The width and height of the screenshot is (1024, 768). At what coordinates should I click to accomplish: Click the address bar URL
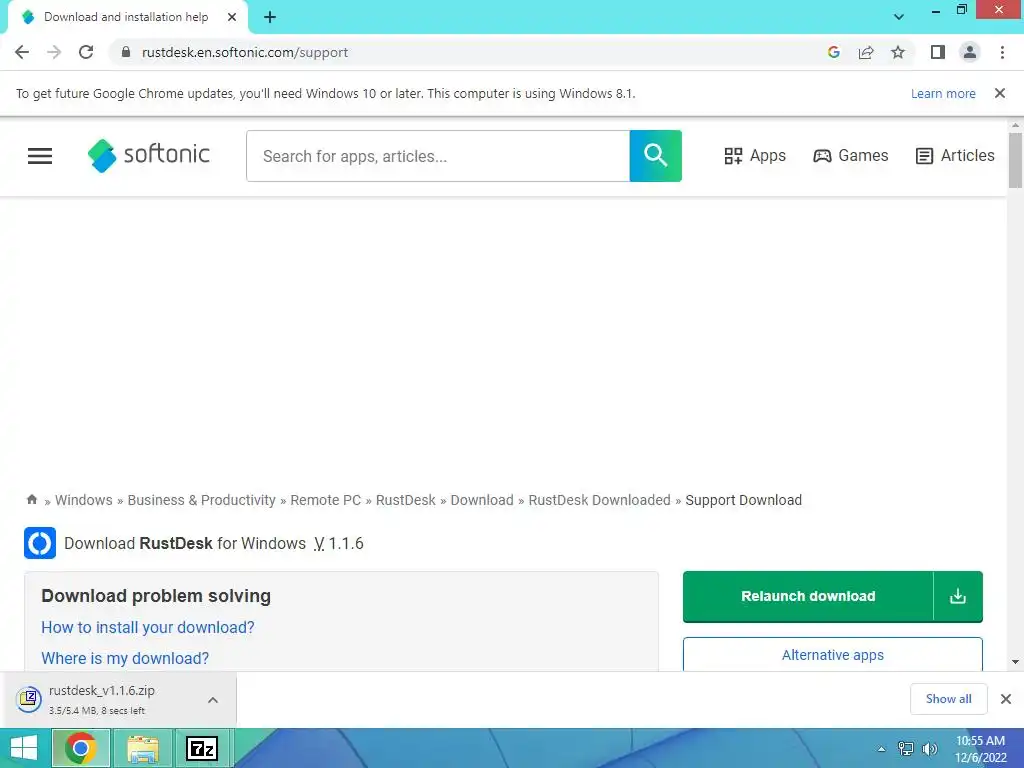pyautogui.click(x=244, y=52)
